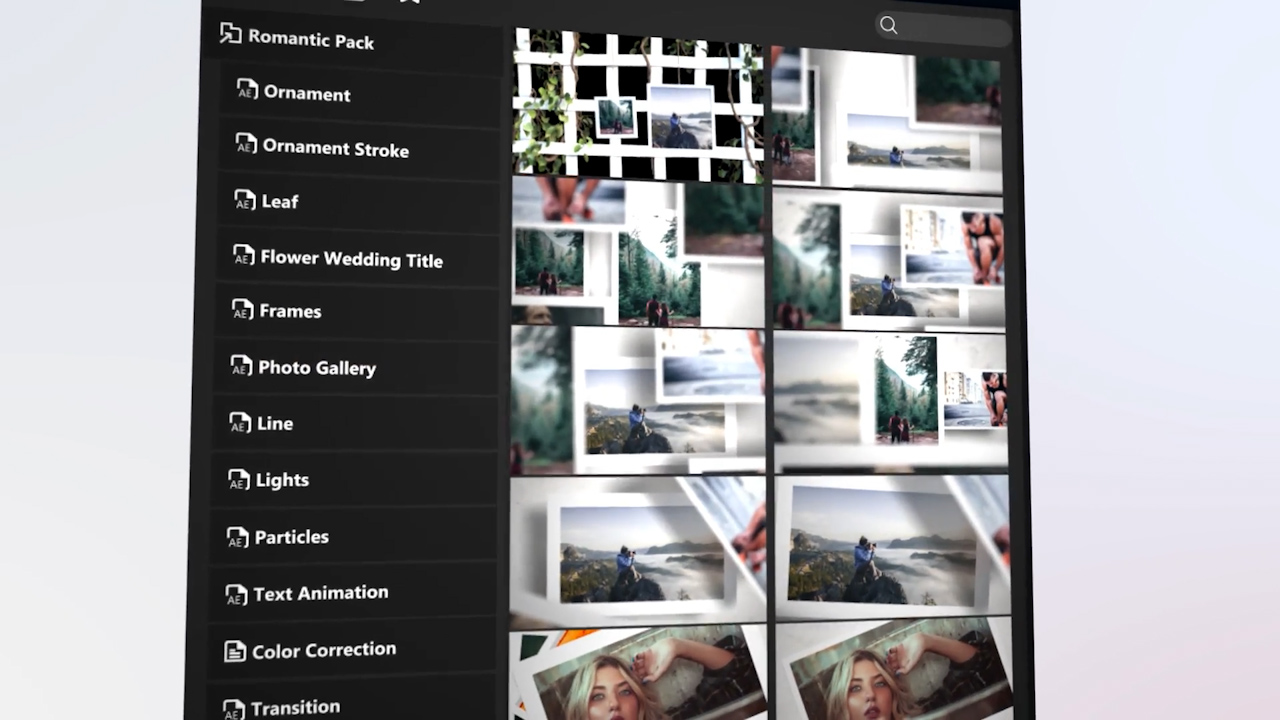Image resolution: width=1280 pixels, height=720 pixels.
Task: Click the magnifier search icon
Action: (x=888, y=25)
